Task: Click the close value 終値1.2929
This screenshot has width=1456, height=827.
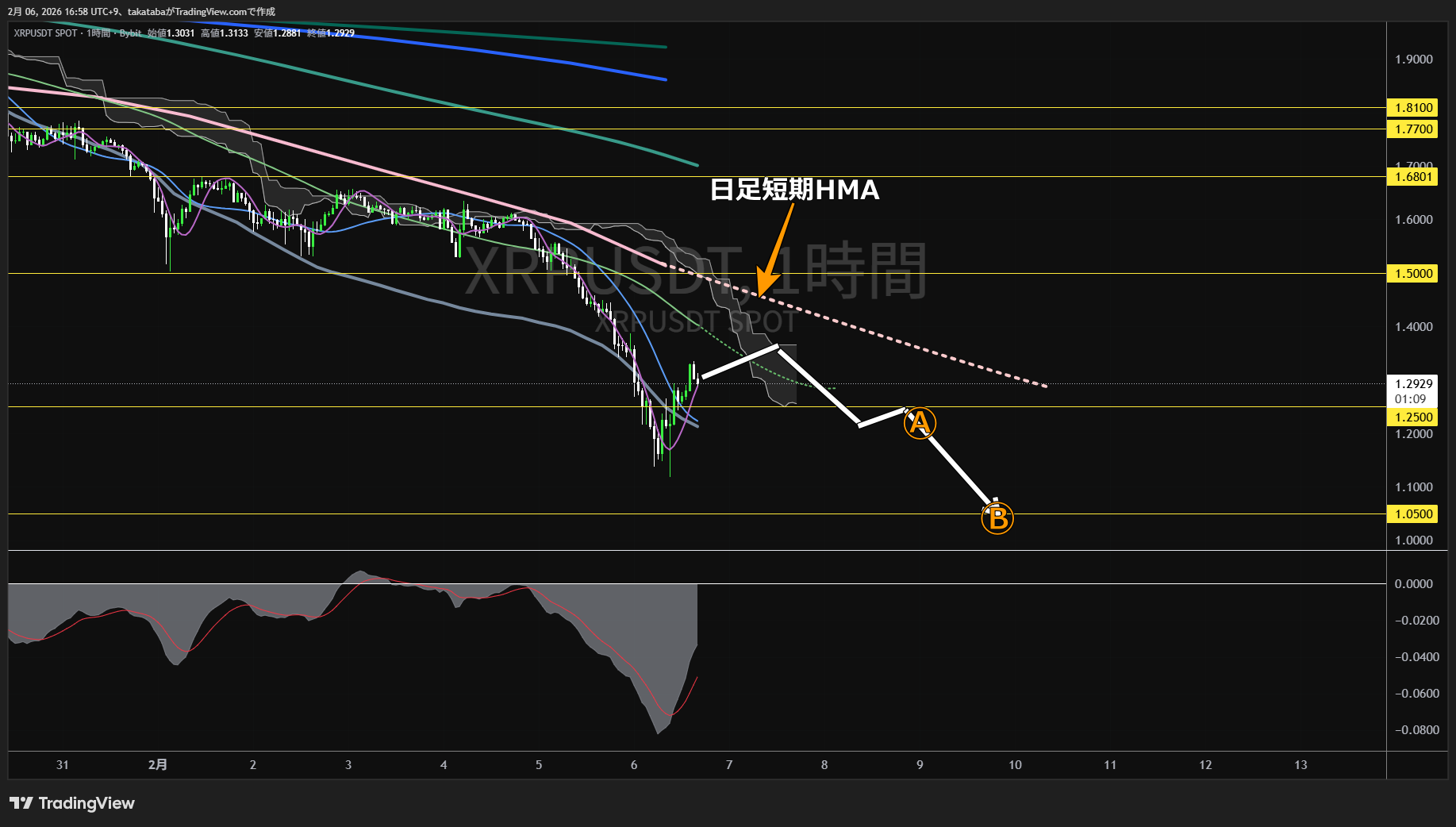Action: [331, 33]
